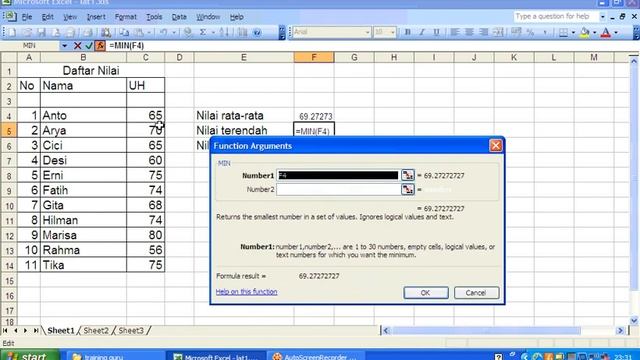The image size is (640, 360).
Task: Expand the Fill Color dropdown arrow
Action: click(594, 32)
